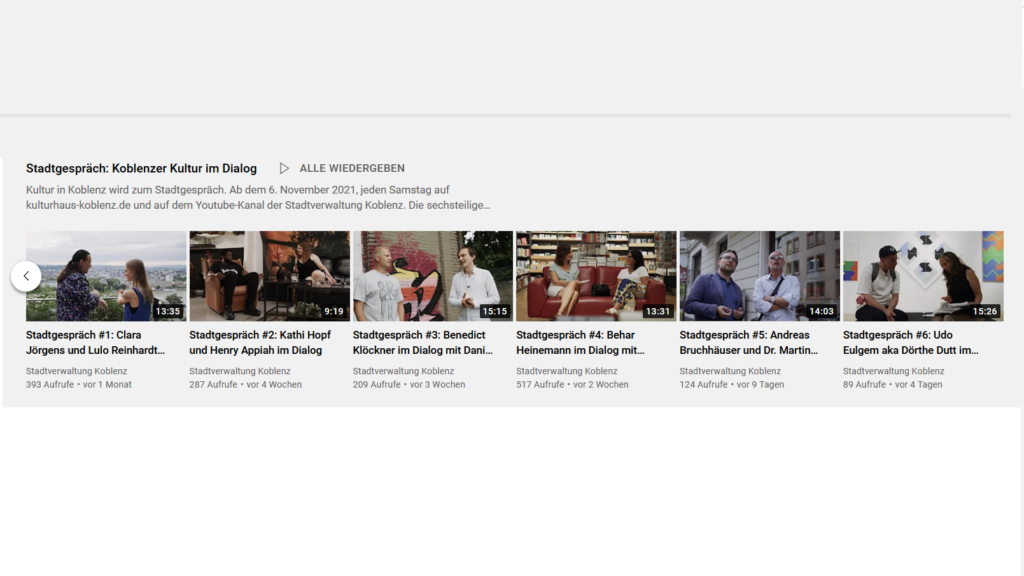This screenshot has height=576, width=1024.
Task: Open thumbnail of Stadtgespräch #5 video
Action: (760, 276)
